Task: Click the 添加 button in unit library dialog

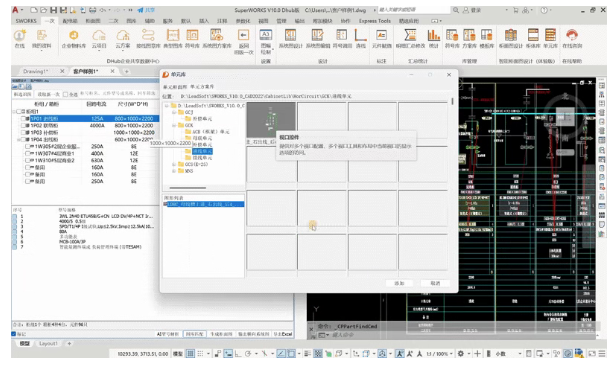Action: (399, 283)
